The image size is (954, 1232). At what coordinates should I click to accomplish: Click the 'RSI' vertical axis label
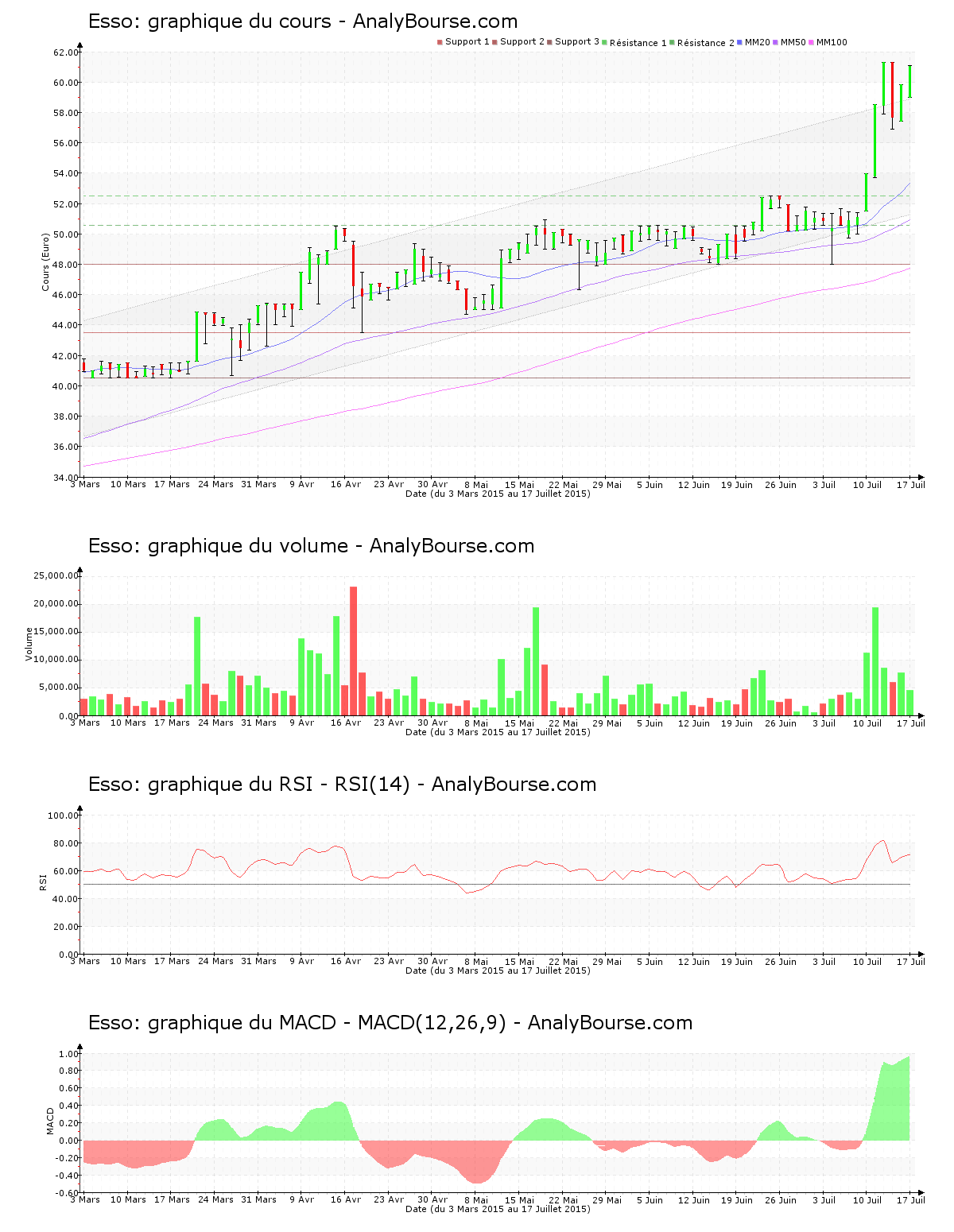click(43, 881)
